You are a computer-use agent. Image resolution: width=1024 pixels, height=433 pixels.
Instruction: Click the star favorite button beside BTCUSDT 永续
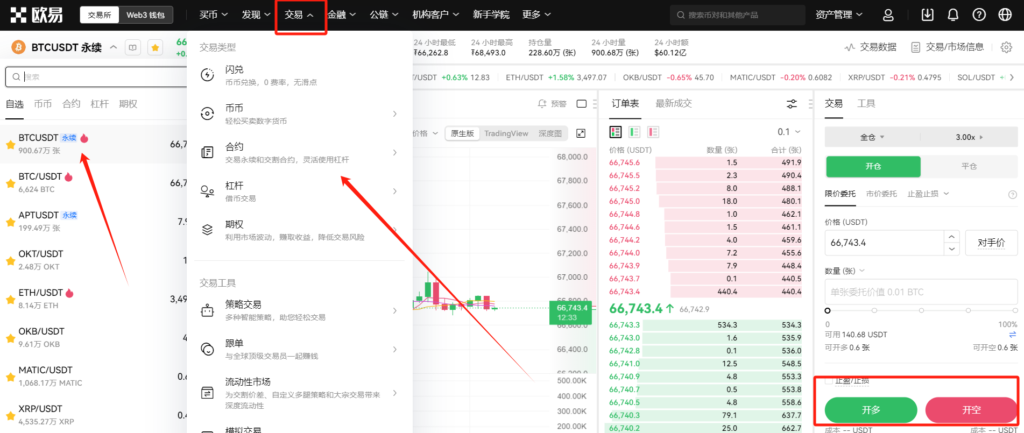pos(155,48)
